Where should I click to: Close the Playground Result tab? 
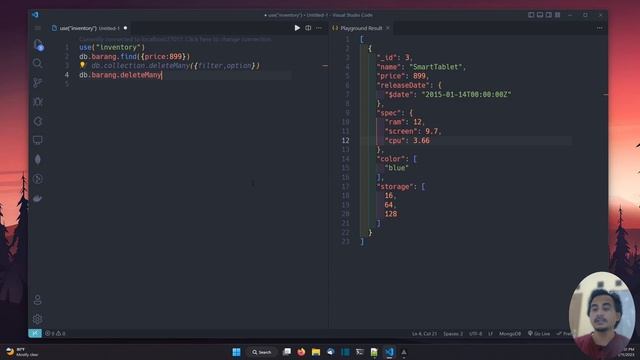[388, 28]
